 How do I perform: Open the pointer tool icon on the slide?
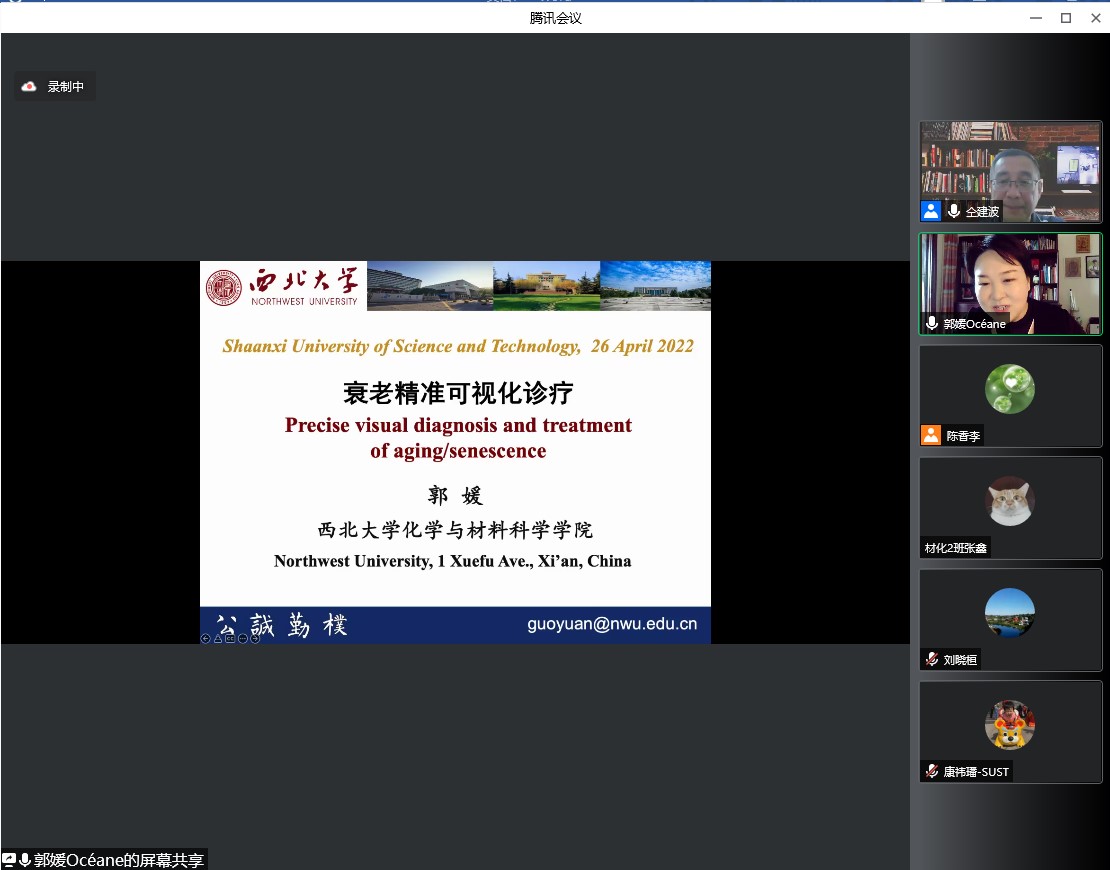click(218, 638)
